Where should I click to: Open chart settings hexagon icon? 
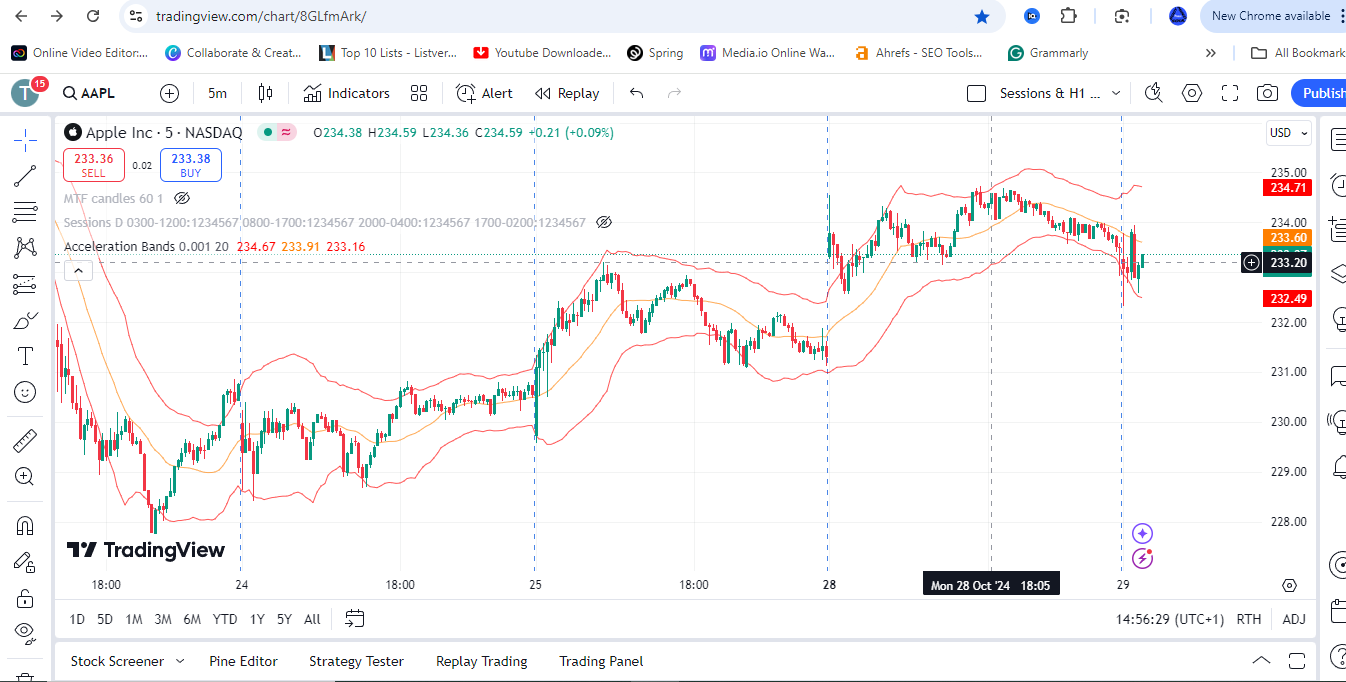point(1192,93)
